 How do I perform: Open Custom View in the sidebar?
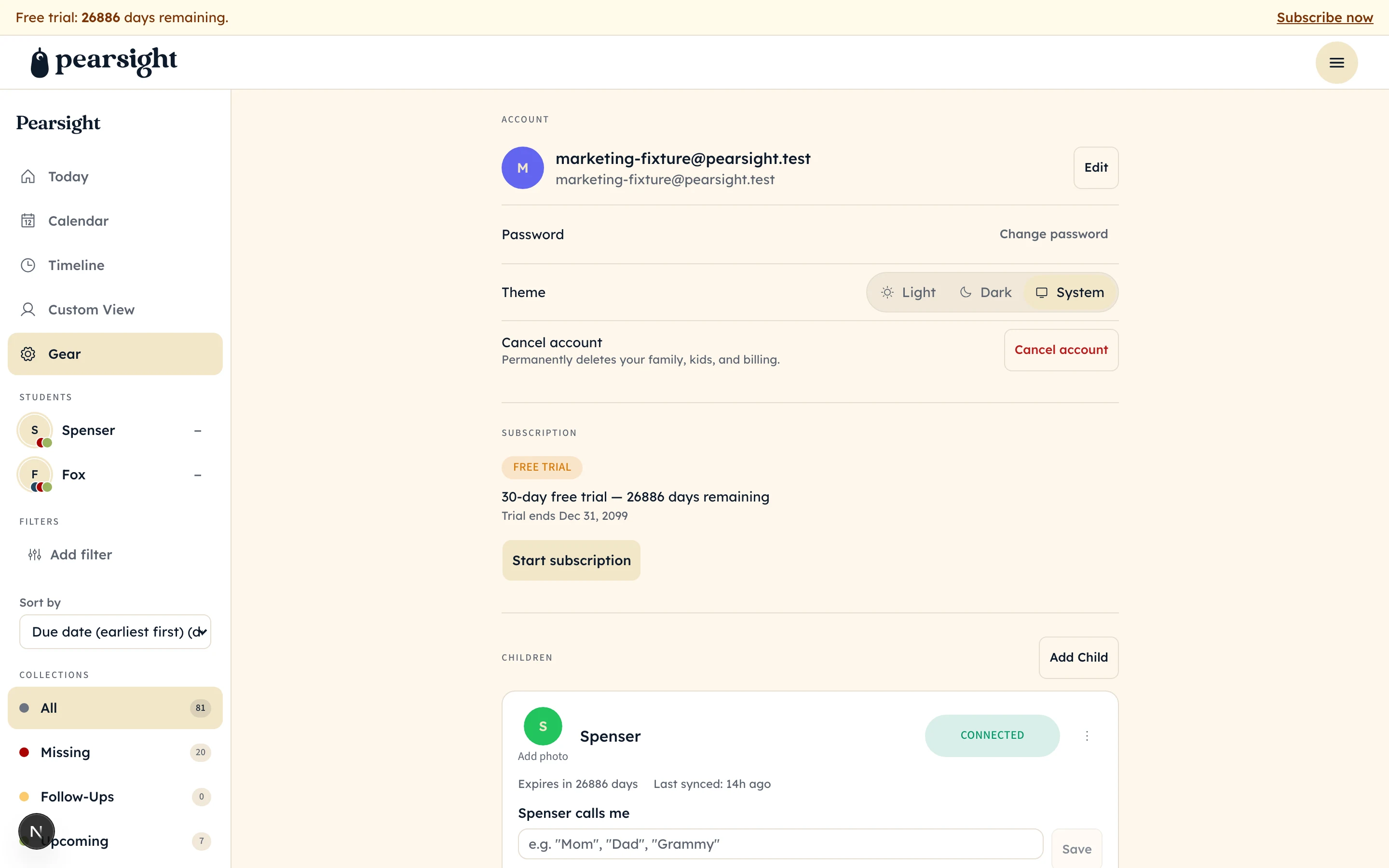(115, 310)
